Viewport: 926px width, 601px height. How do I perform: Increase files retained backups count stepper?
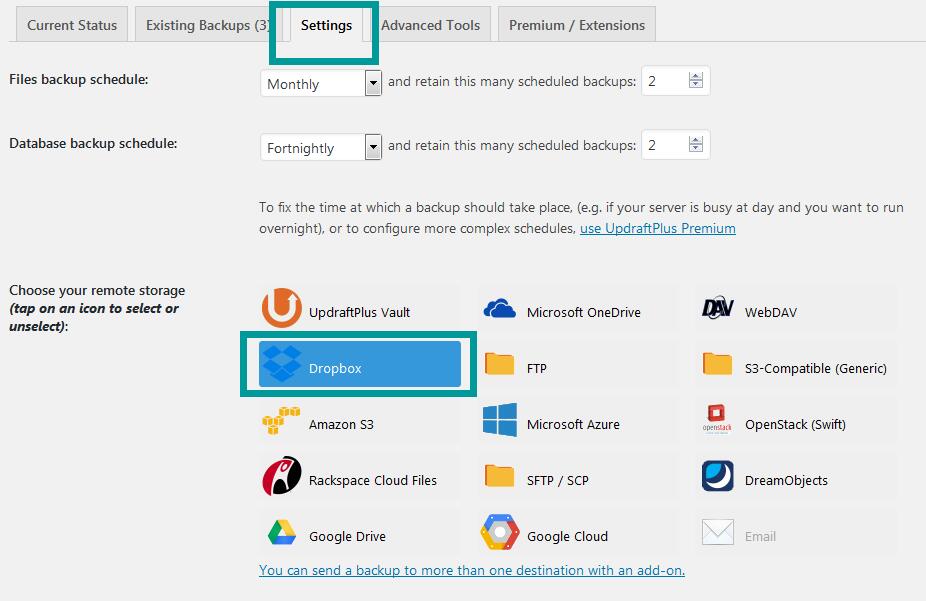pyautogui.click(x=696, y=77)
